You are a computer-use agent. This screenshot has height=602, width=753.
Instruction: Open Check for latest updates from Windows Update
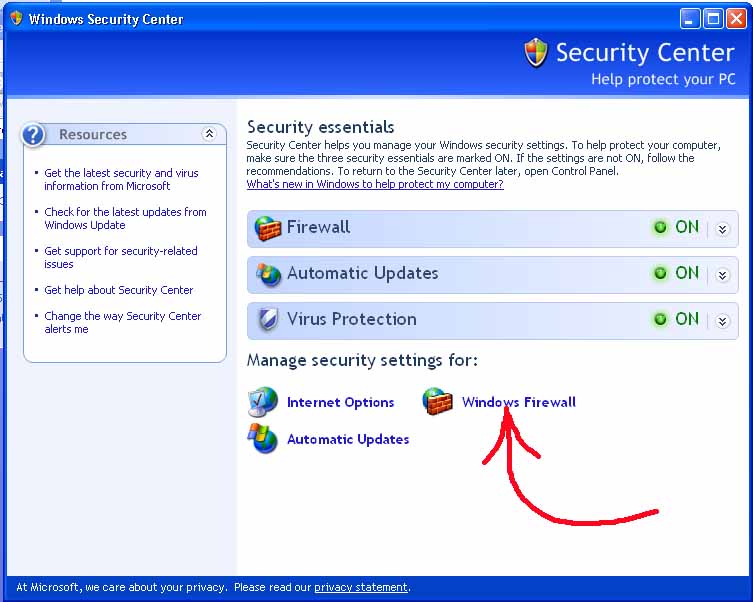125,218
